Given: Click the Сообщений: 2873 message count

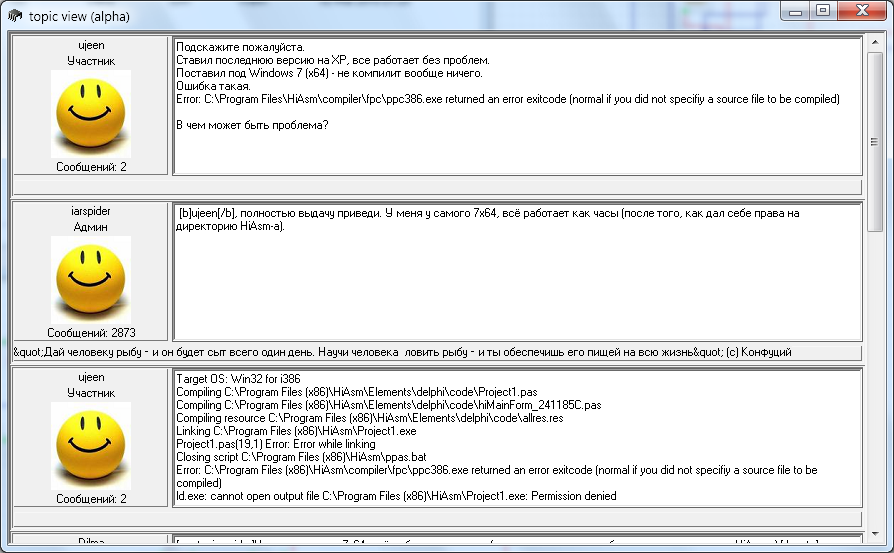Looking at the screenshot, I should click(90, 332).
